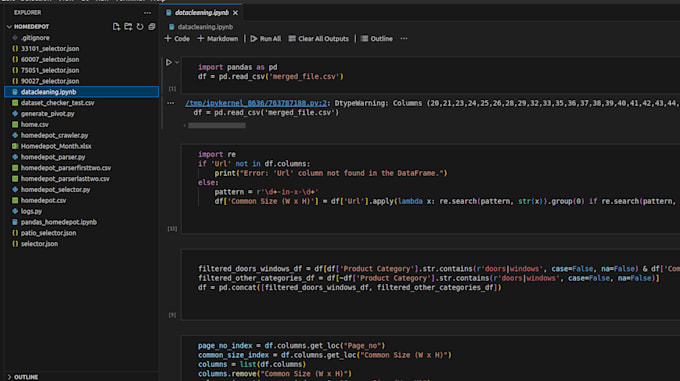This screenshot has height=381, width=680.
Task: Click the /tmp/ipykernel file link in output
Action: click(x=256, y=103)
